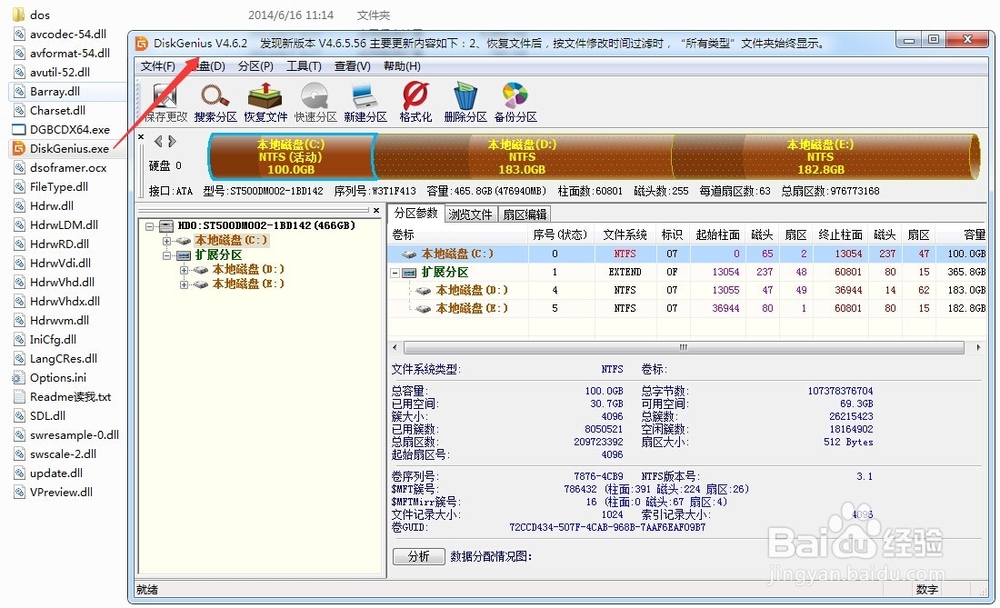Screen dimensions: 1000x608
Task: Select the C: partition block in disk bar
Action: [291, 157]
